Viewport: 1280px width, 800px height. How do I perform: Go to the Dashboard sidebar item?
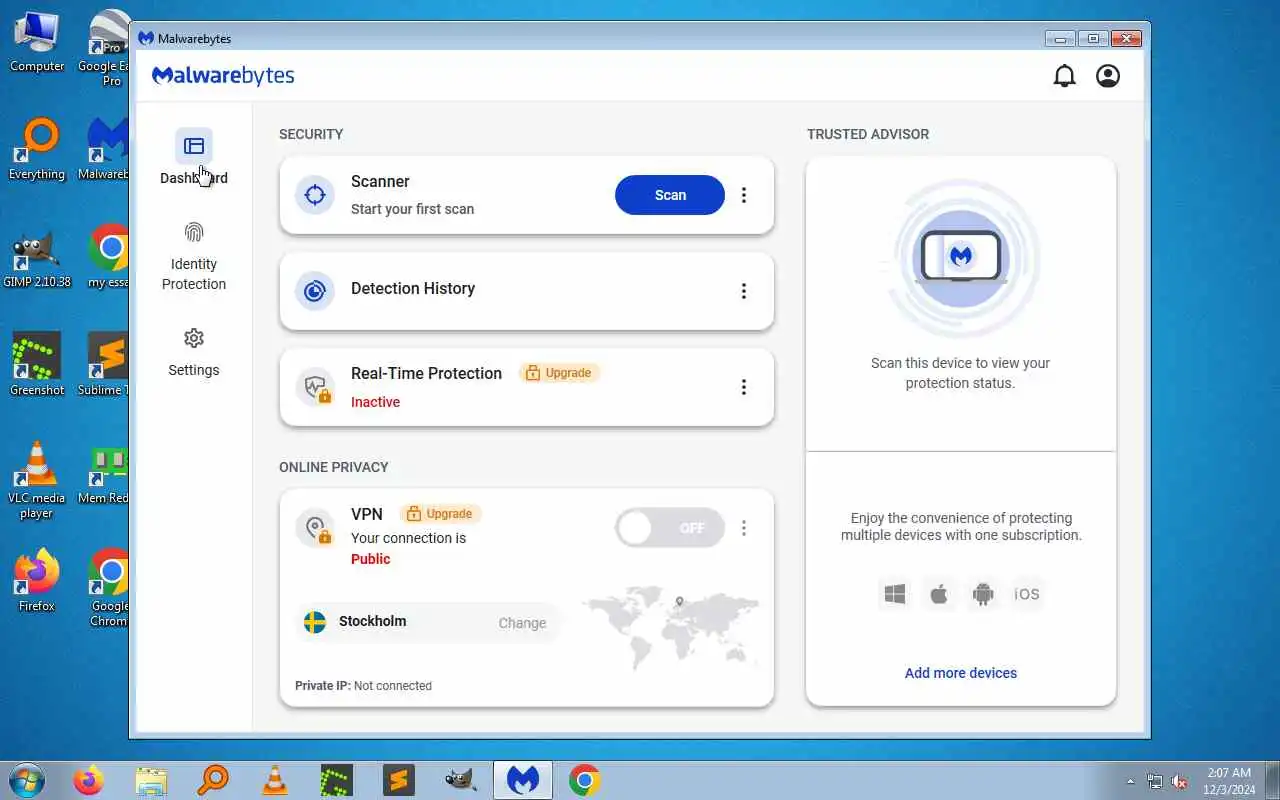pyautogui.click(x=194, y=158)
